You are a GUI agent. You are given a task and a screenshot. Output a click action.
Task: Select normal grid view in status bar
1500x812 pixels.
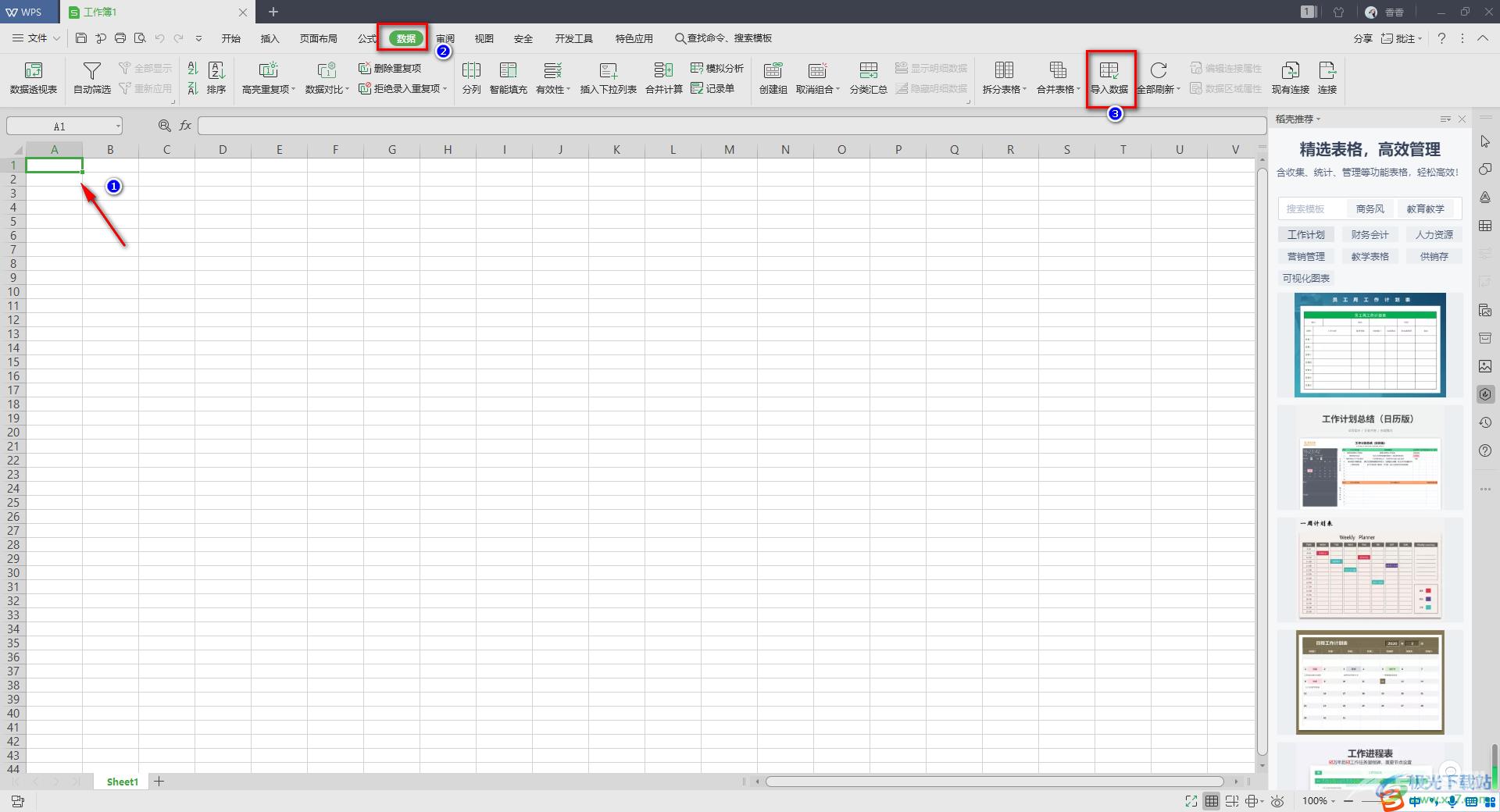pyautogui.click(x=1212, y=801)
